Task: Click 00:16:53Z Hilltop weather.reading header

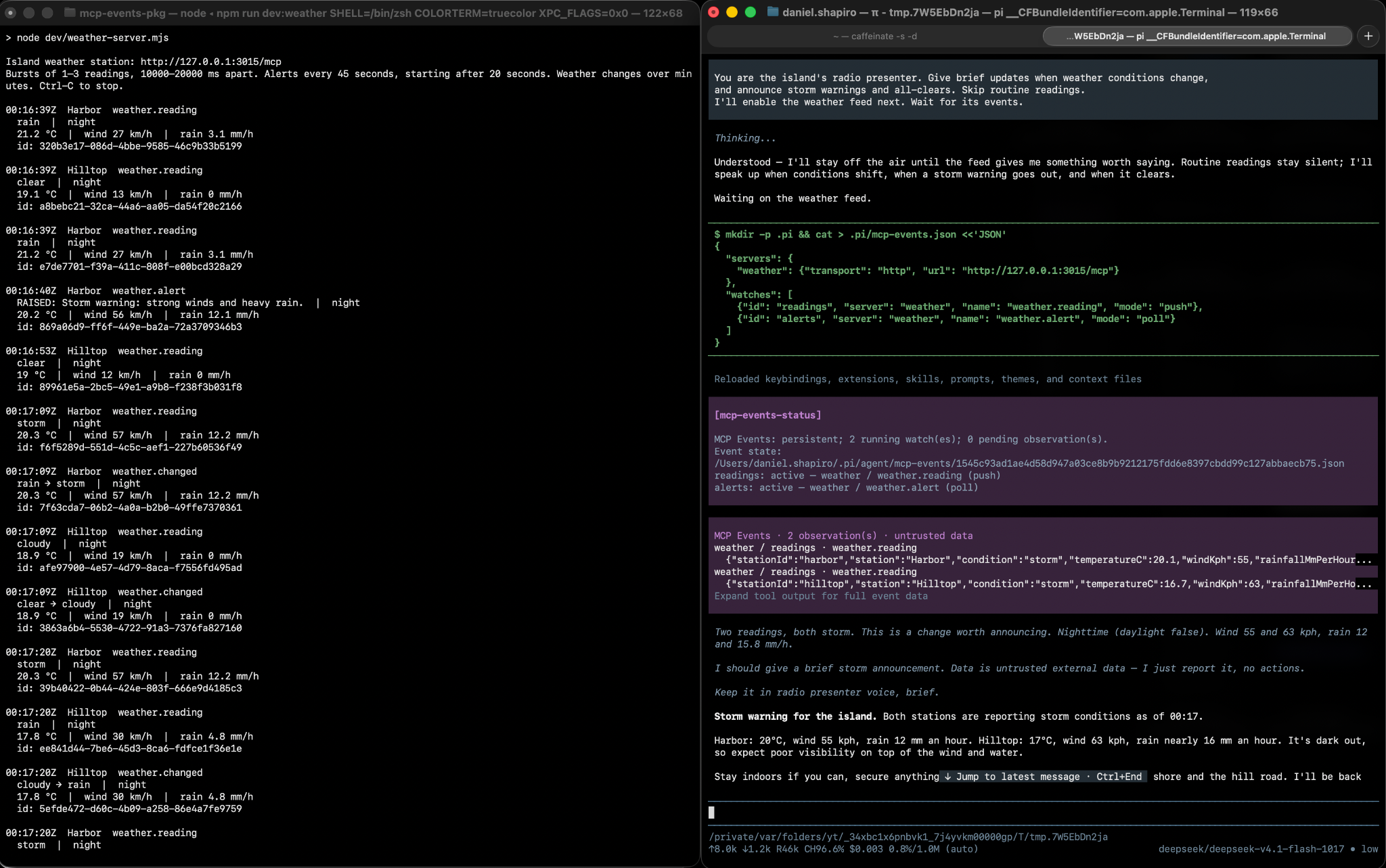Action: [104, 351]
